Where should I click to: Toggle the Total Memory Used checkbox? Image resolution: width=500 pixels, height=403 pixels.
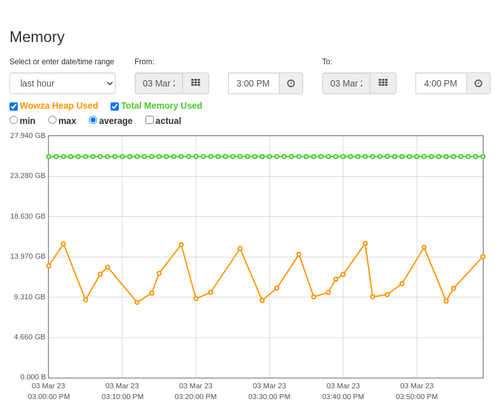point(115,106)
